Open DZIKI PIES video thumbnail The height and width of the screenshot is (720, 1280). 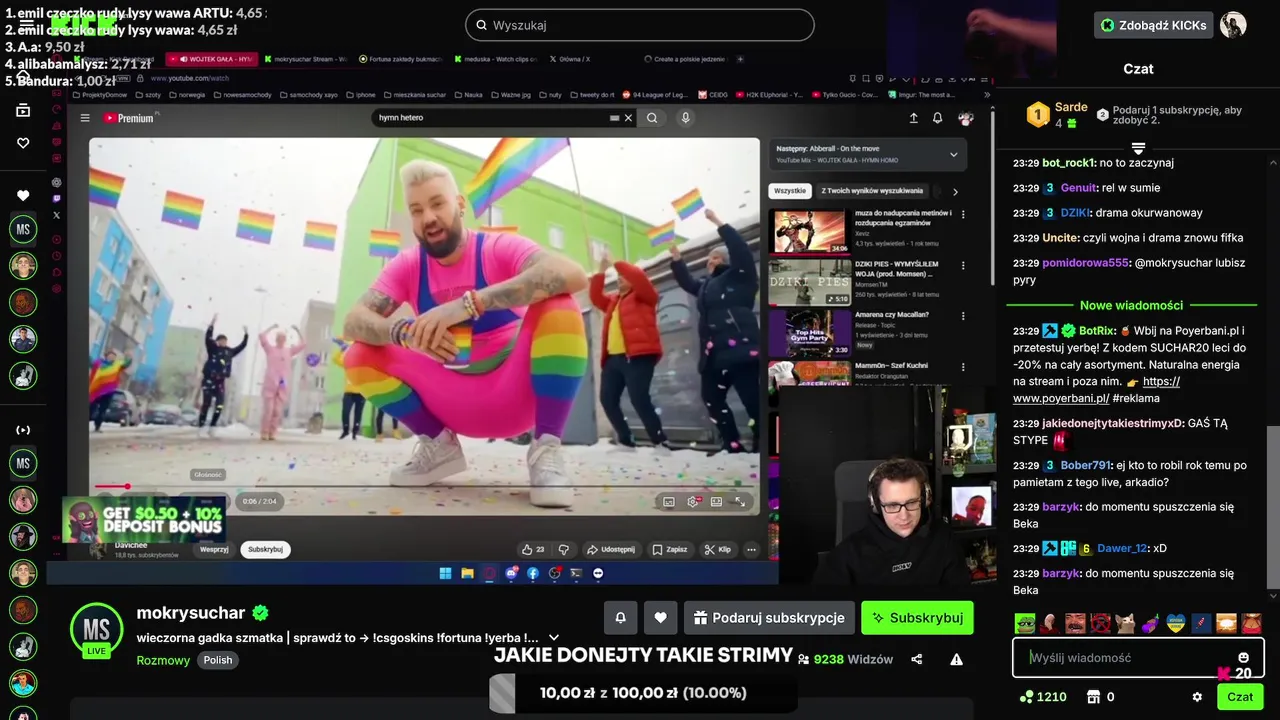point(809,282)
